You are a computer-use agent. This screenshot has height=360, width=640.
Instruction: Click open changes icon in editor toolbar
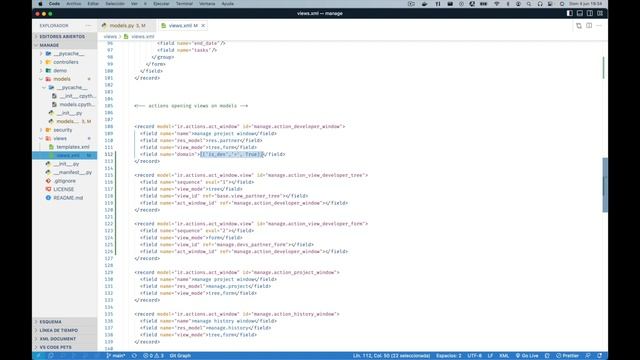coord(579,26)
